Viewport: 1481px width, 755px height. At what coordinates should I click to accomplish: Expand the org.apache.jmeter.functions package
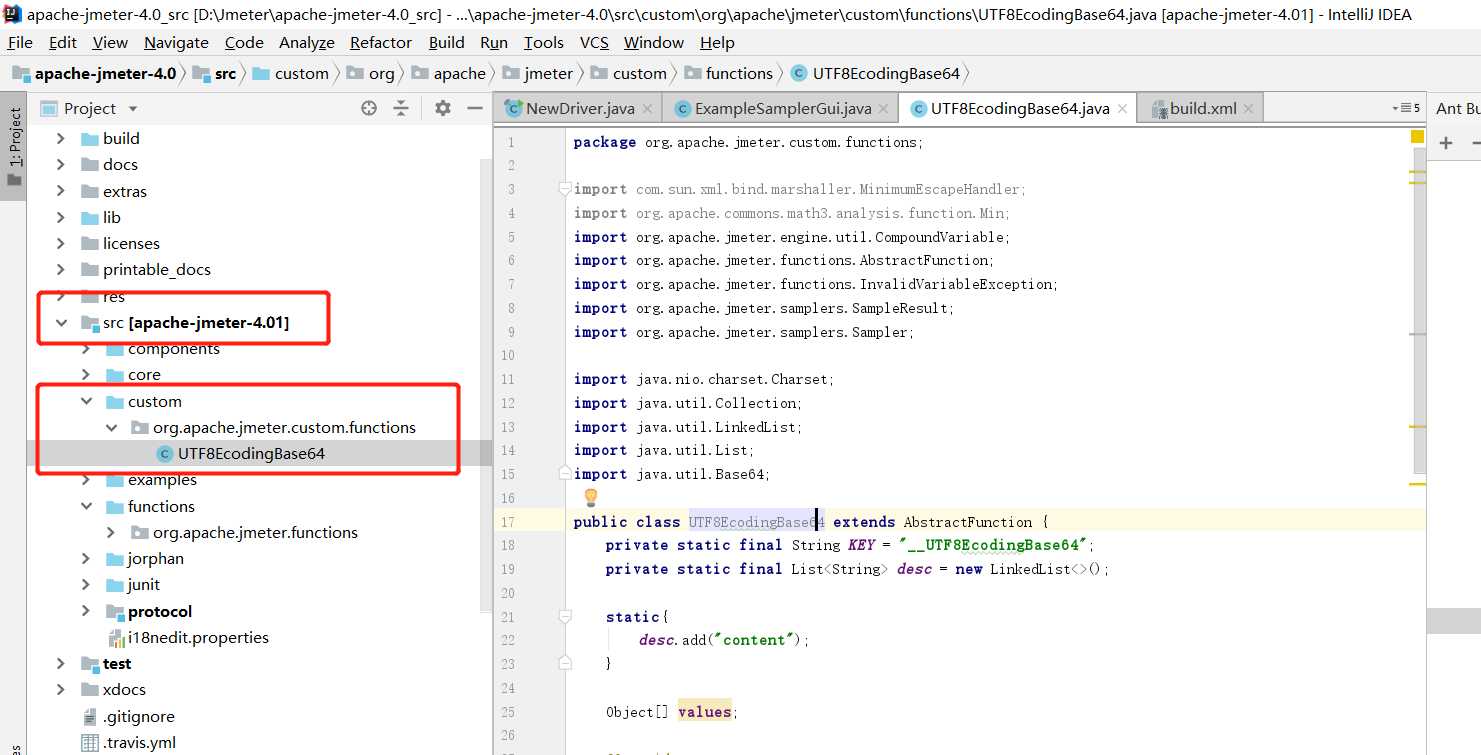[111, 532]
